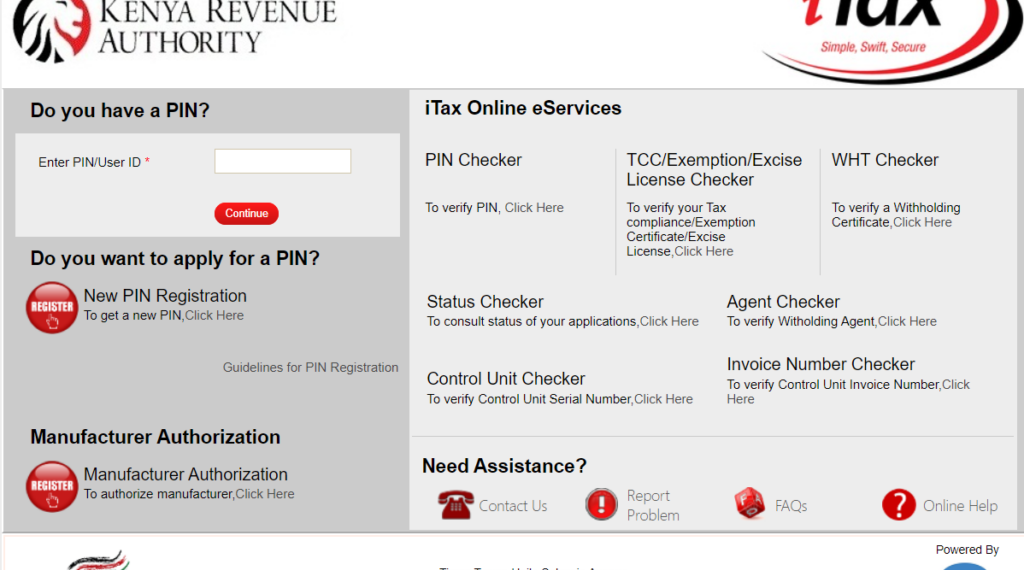Open Agent Checker Click Here link

907,322
